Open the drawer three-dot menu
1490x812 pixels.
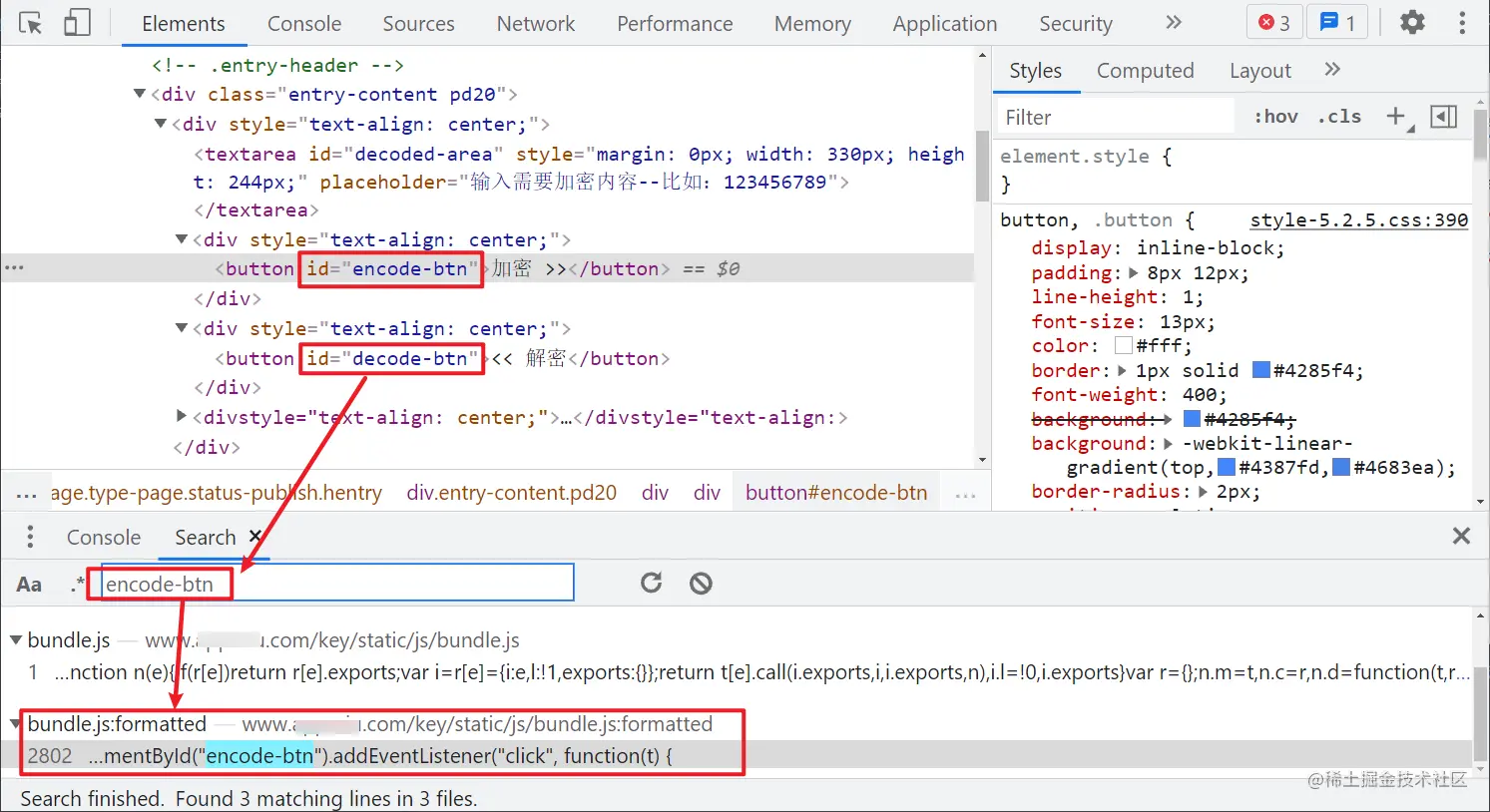(x=30, y=537)
